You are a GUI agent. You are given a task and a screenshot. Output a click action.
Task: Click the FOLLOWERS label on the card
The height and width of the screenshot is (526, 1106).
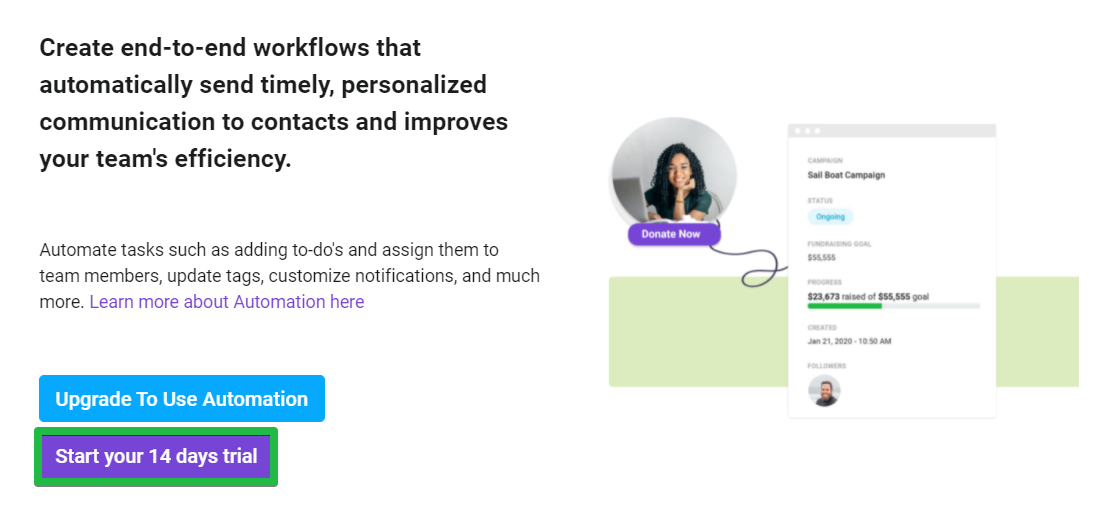827,366
